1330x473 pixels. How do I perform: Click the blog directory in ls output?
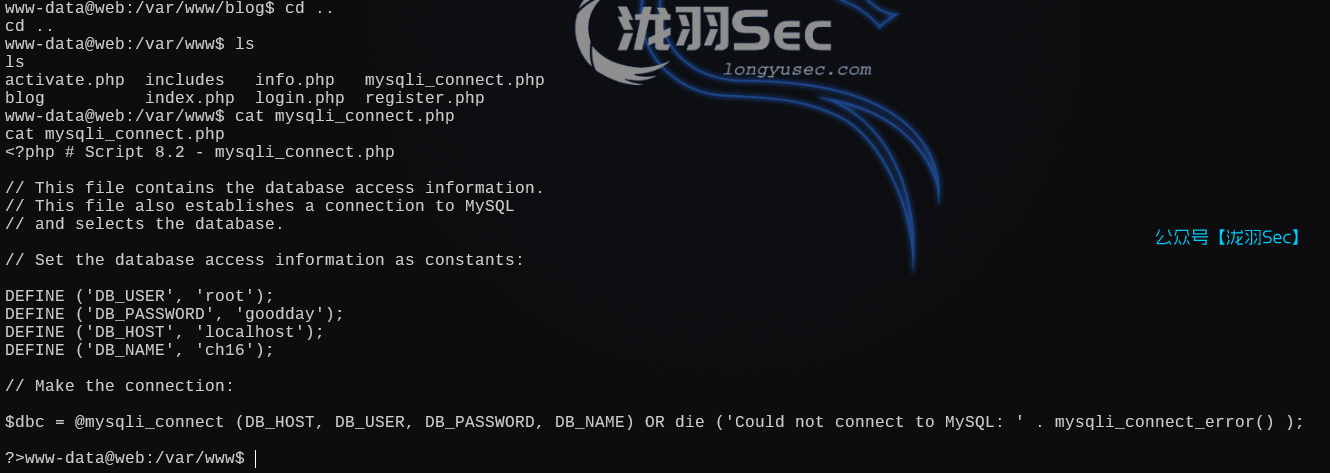25,98
